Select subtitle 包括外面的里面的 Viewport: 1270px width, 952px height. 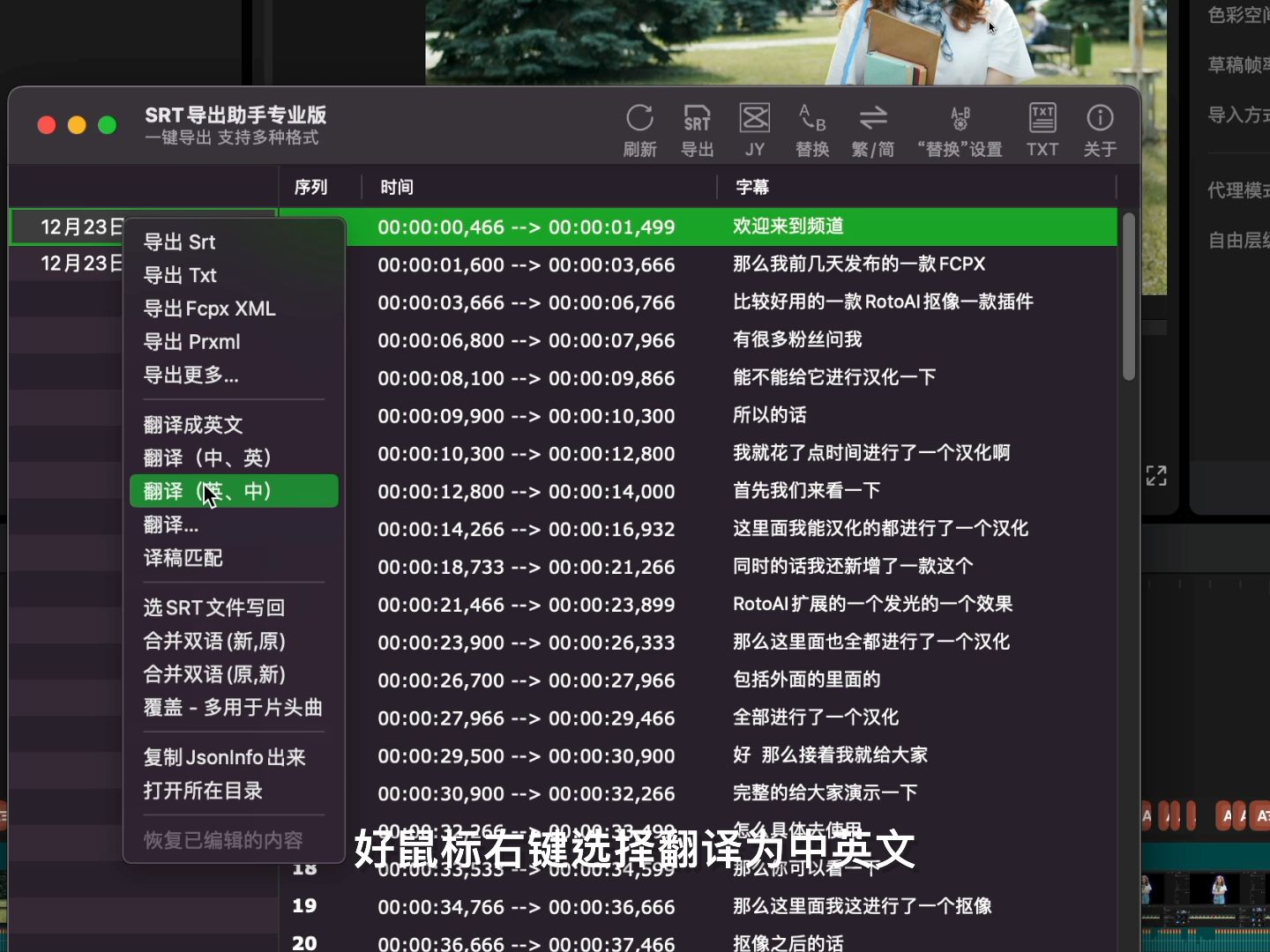pyautogui.click(x=807, y=681)
